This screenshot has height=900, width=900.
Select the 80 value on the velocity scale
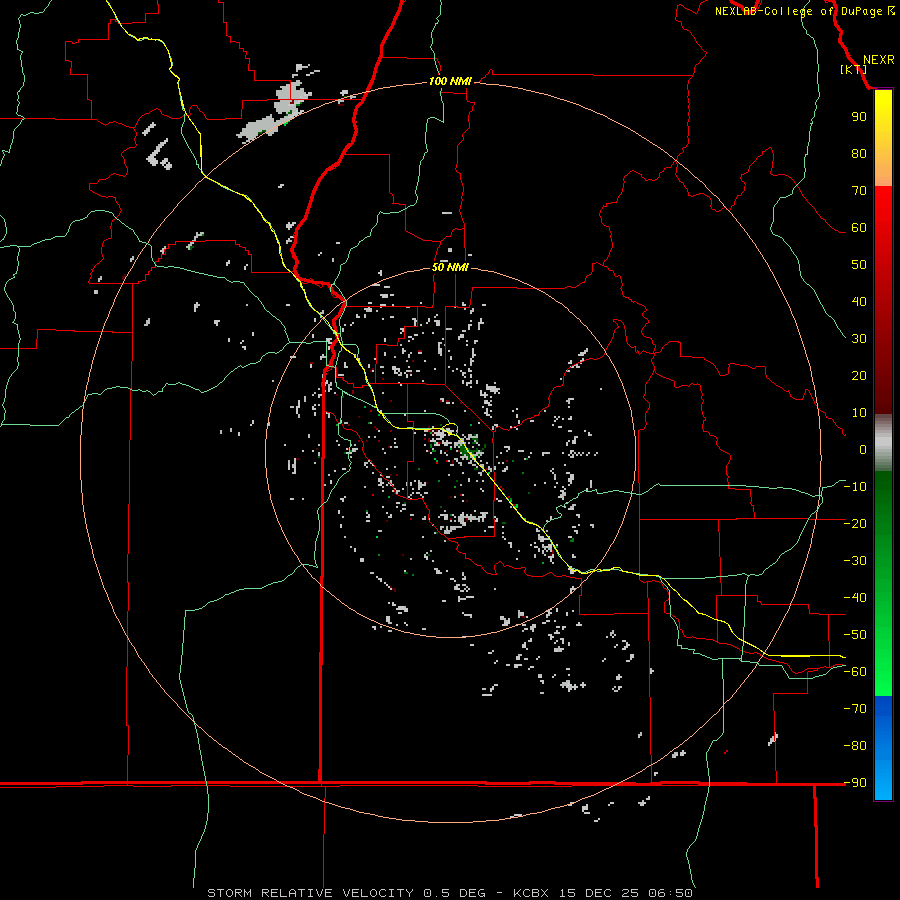859,153
